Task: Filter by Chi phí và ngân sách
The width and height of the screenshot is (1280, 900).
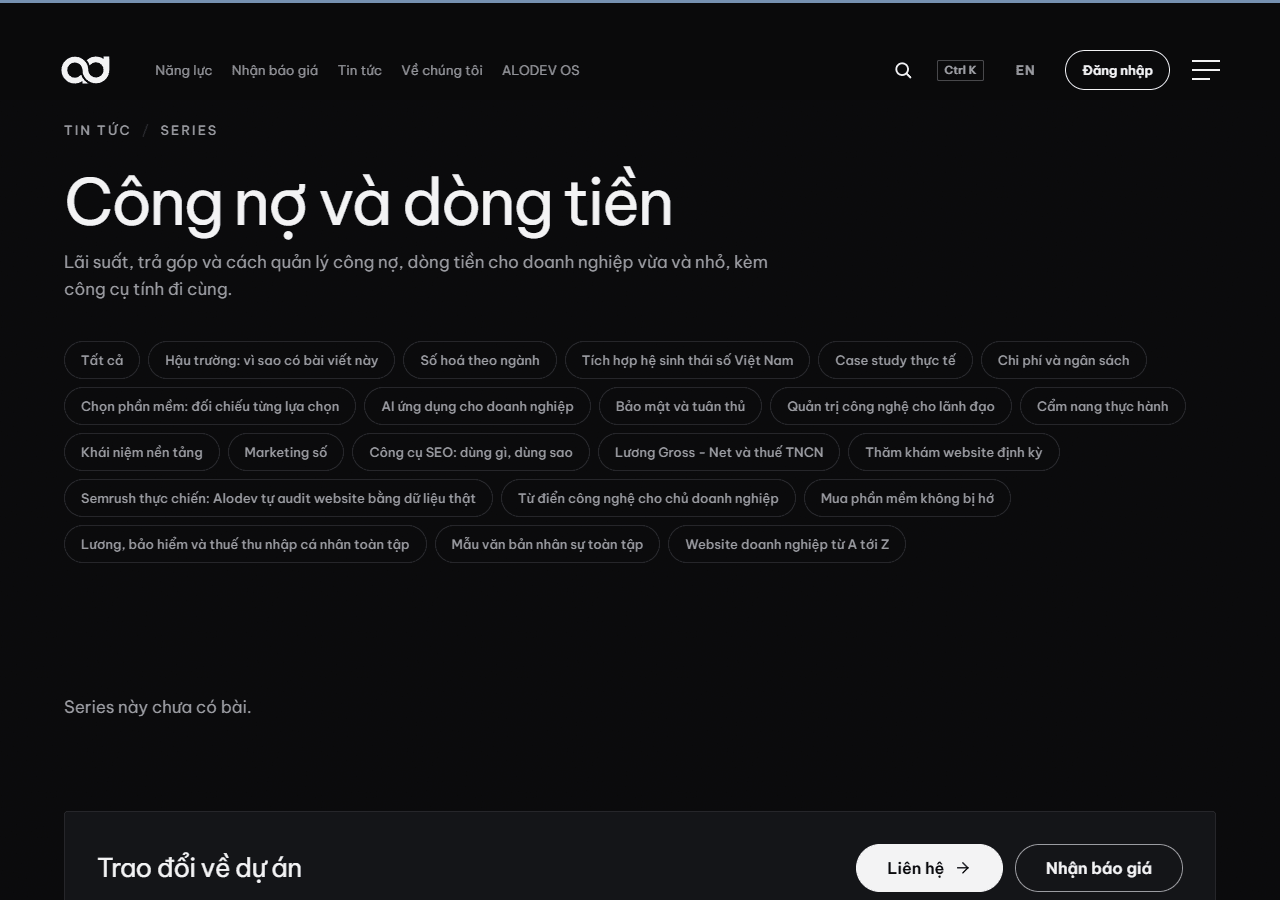Action: [x=1063, y=360]
